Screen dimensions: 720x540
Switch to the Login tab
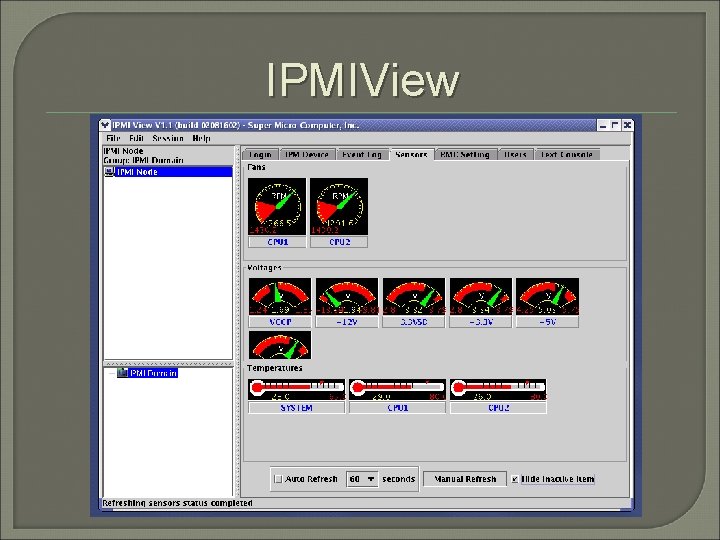[260, 155]
